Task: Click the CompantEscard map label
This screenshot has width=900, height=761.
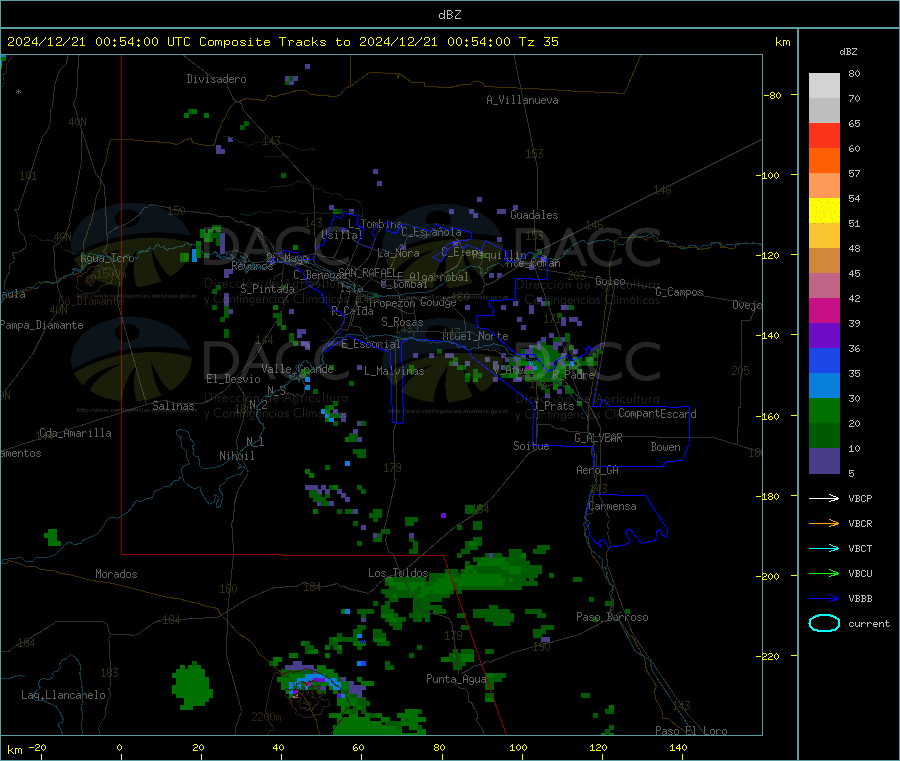Action: click(657, 414)
